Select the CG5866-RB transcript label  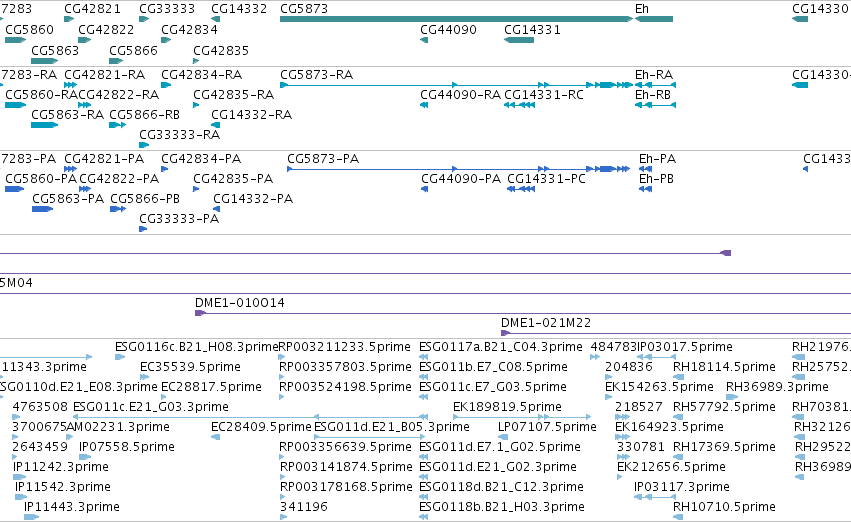click(x=144, y=115)
